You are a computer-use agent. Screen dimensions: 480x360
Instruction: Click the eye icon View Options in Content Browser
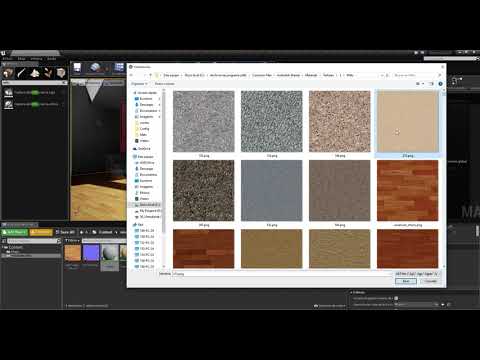[316, 306]
